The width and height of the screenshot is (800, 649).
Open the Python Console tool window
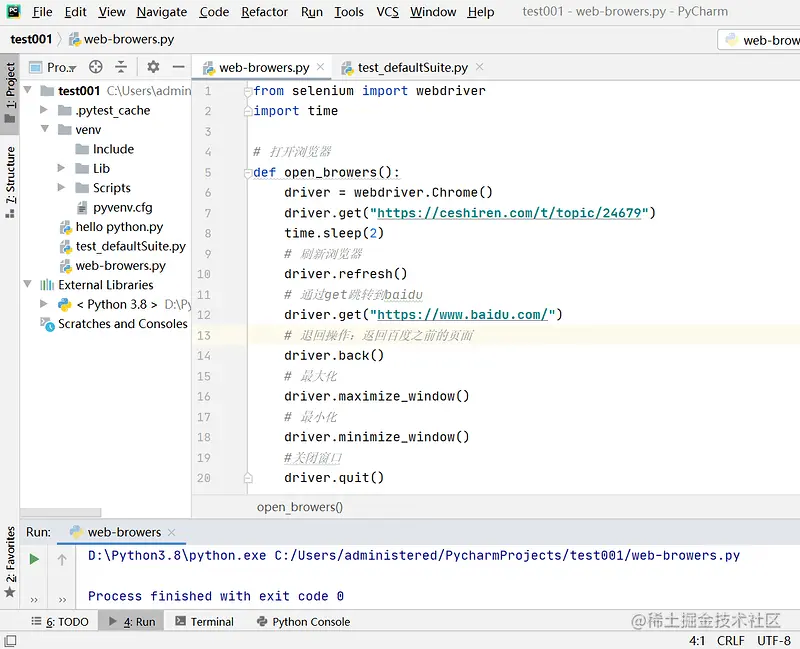pyautogui.click(x=304, y=621)
